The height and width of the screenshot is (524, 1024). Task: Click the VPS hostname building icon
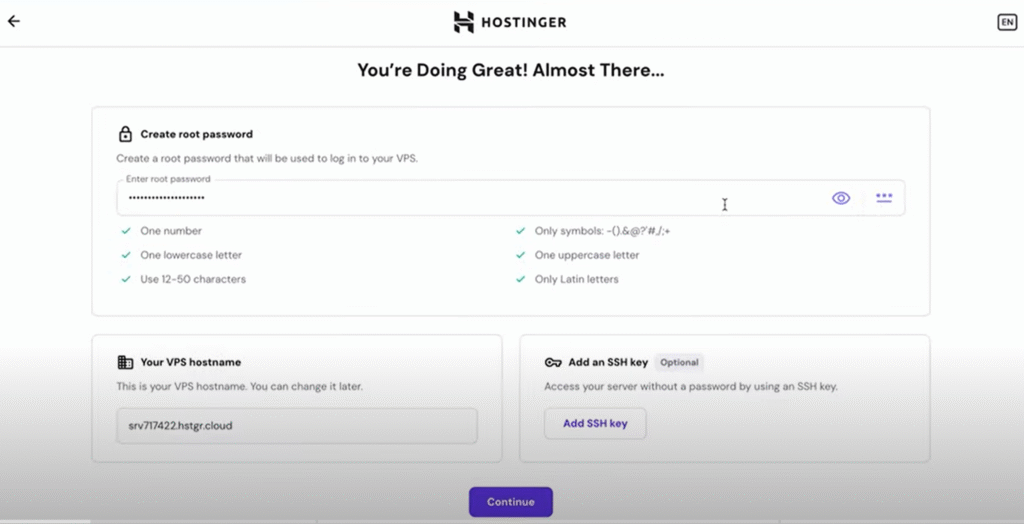point(125,362)
